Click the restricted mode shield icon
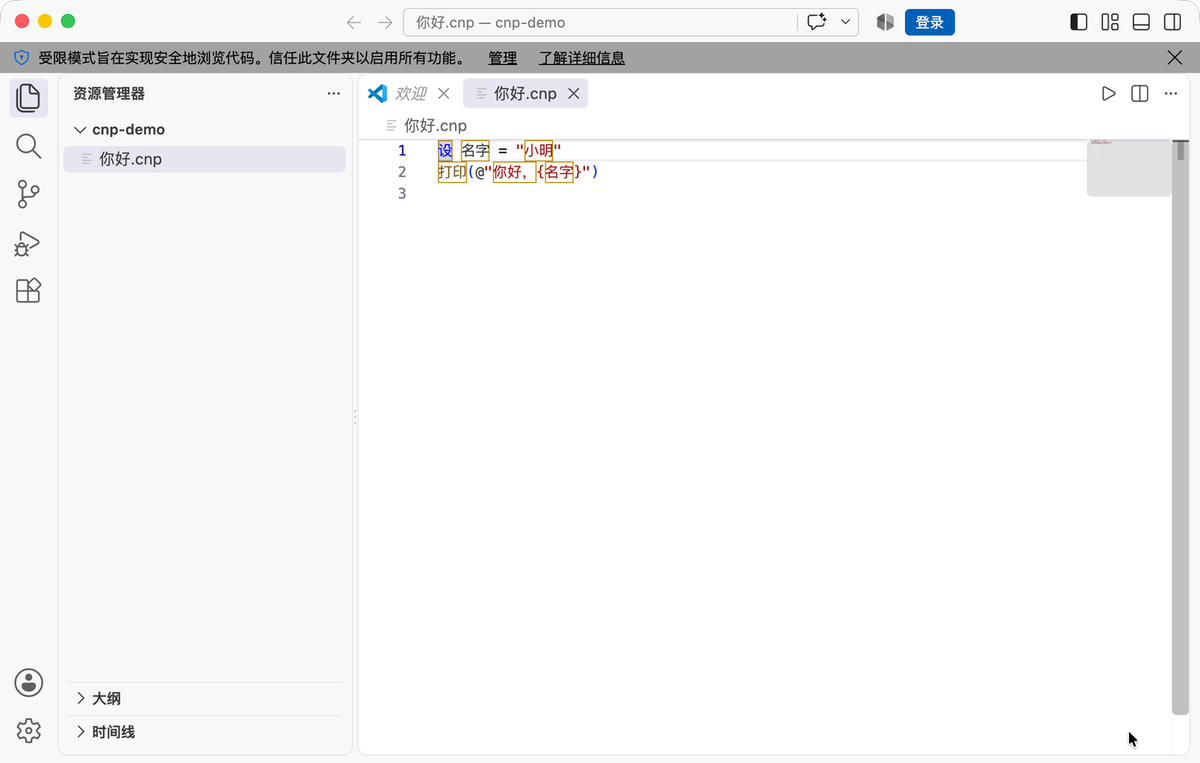 point(21,58)
